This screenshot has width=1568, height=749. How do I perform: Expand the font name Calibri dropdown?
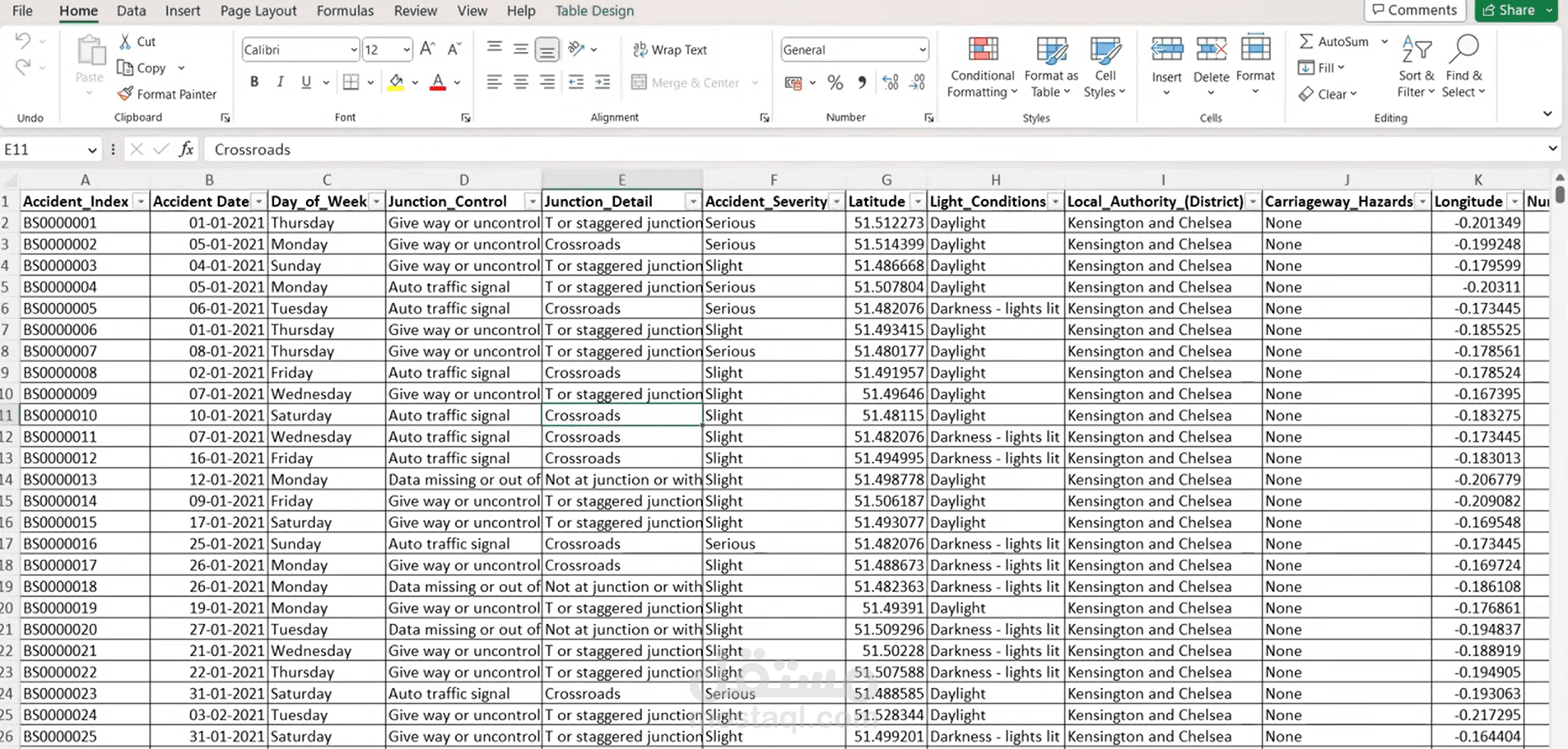pos(354,50)
